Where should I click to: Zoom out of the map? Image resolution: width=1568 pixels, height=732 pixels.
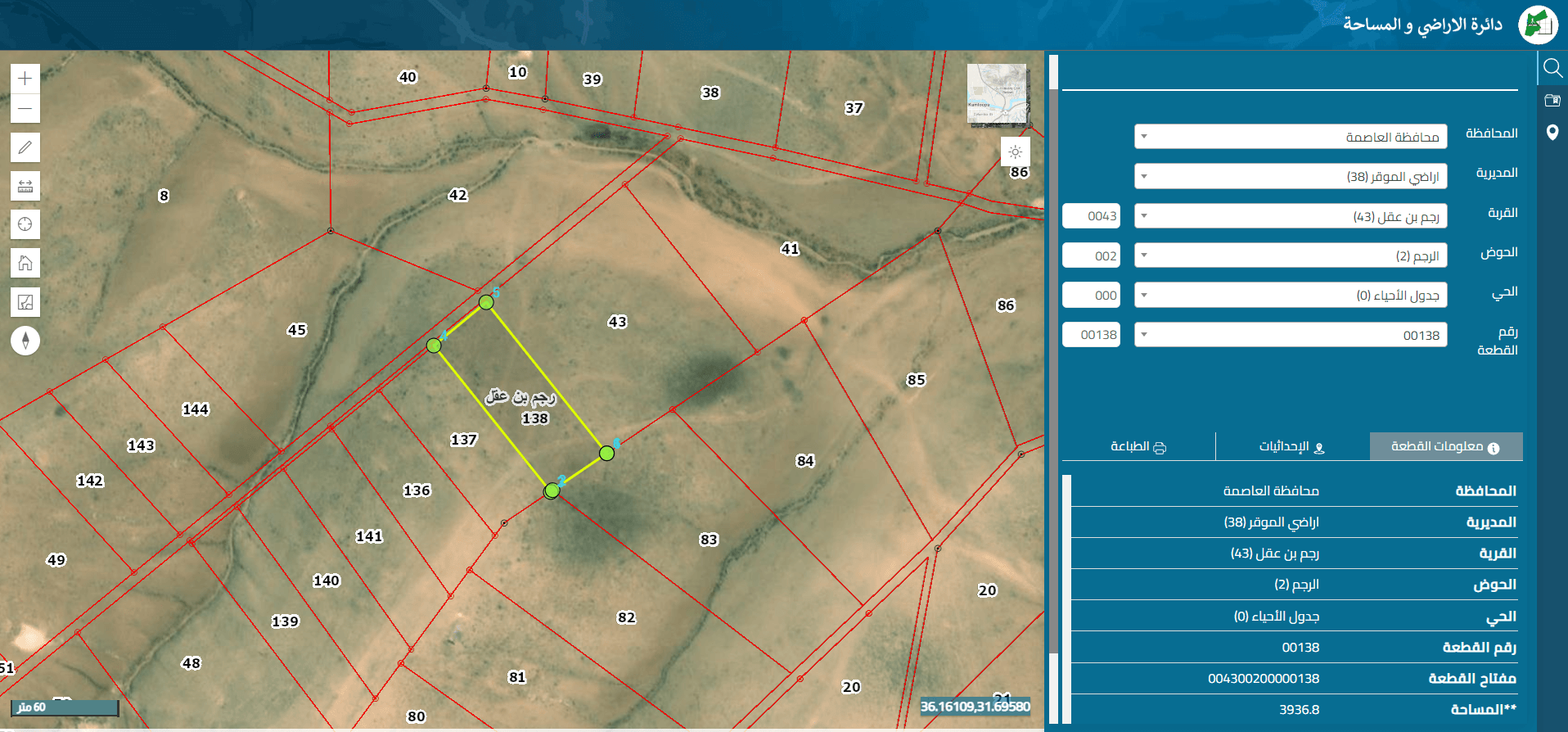click(x=25, y=108)
